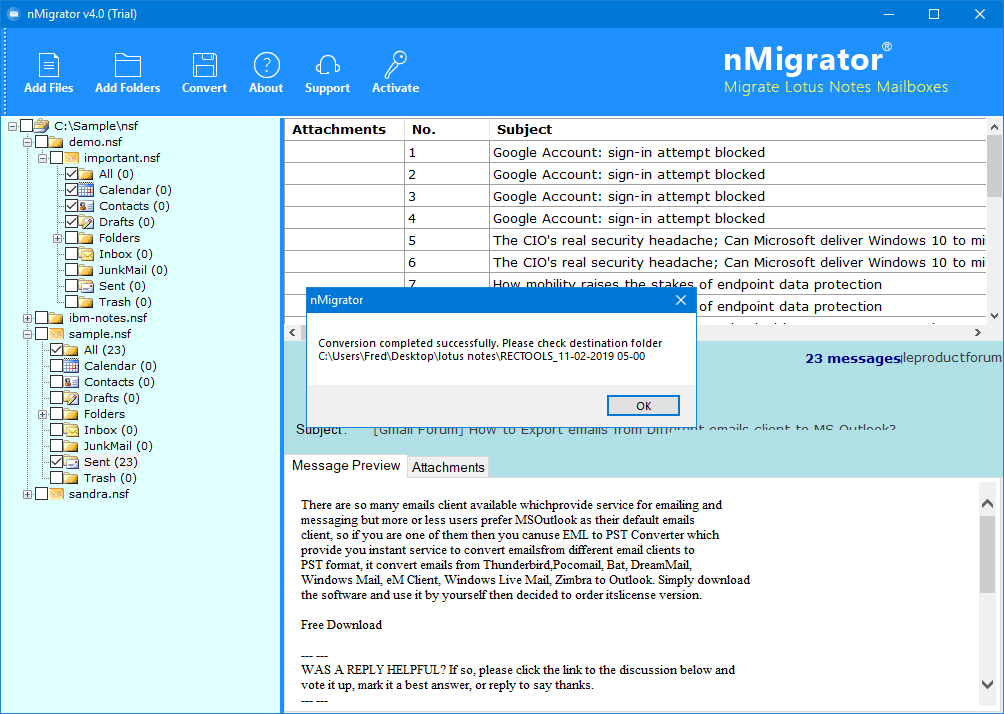The image size is (1004, 714).
Task: Expand the ibm-notes.nsf tree node
Action: coord(28,318)
